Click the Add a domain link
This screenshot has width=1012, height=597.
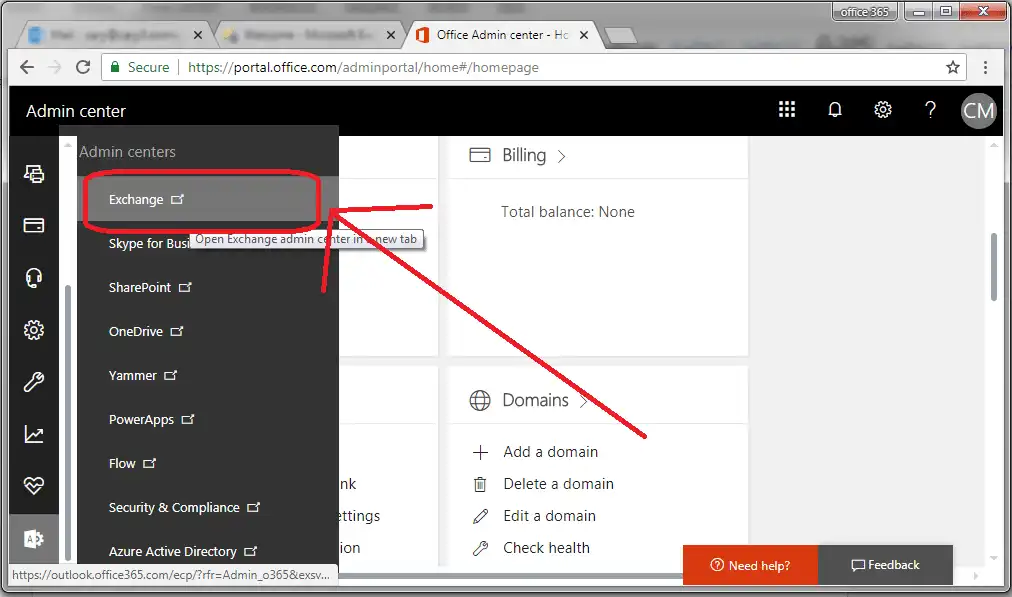pos(550,452)
